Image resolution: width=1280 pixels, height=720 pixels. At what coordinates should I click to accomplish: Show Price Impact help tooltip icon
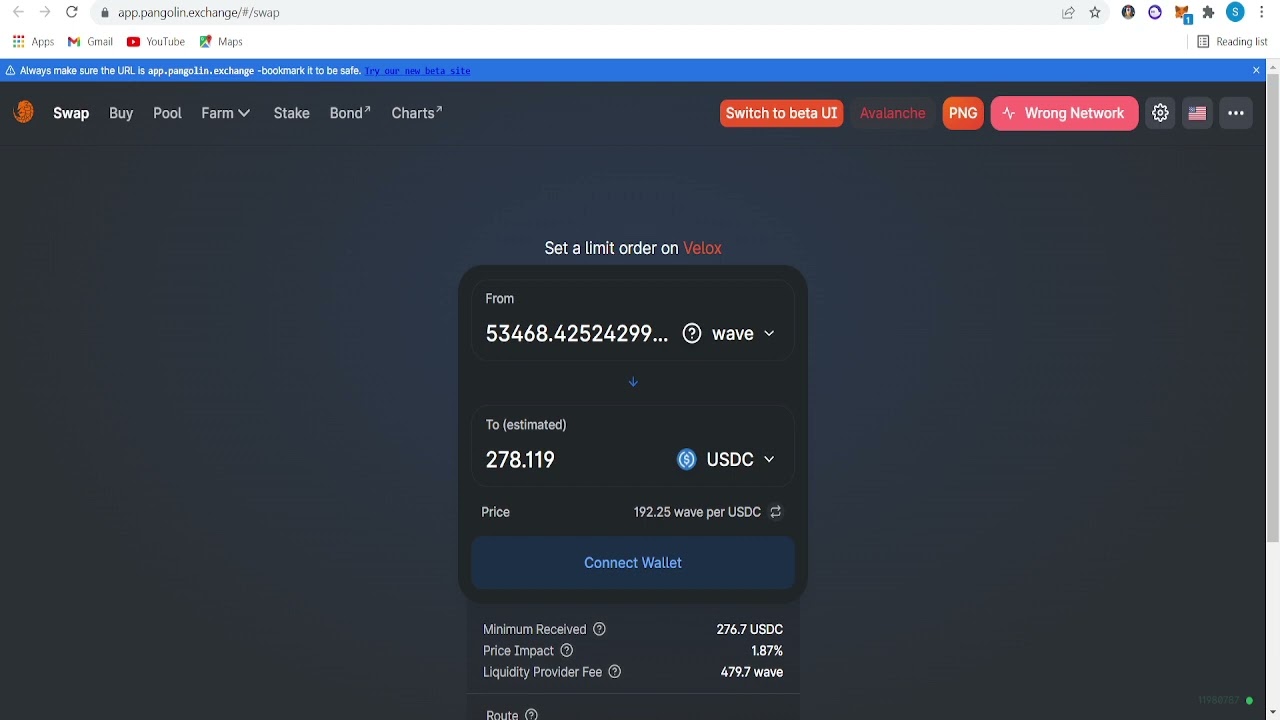pyautogui.click(x=567, y=650)
